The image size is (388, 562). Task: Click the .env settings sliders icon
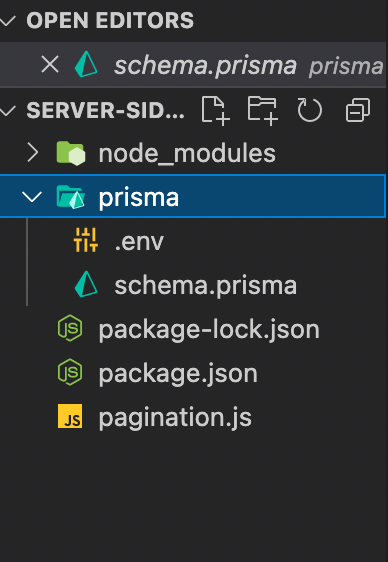pos(86,240)
